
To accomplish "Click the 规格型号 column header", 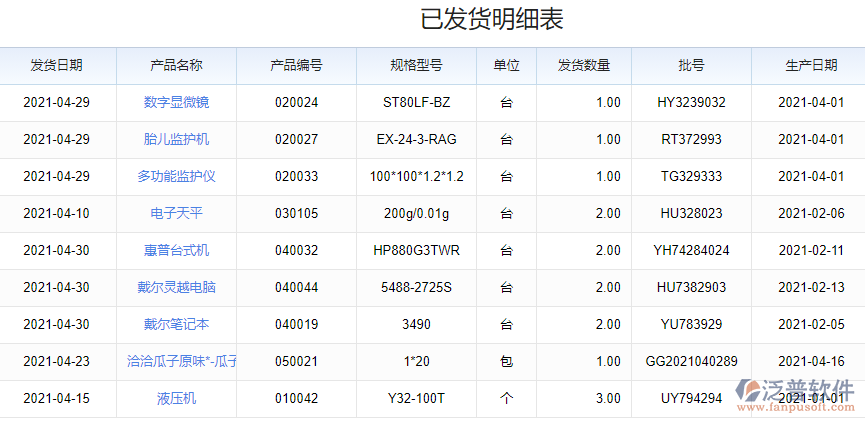I will click(x=416, y=66).
